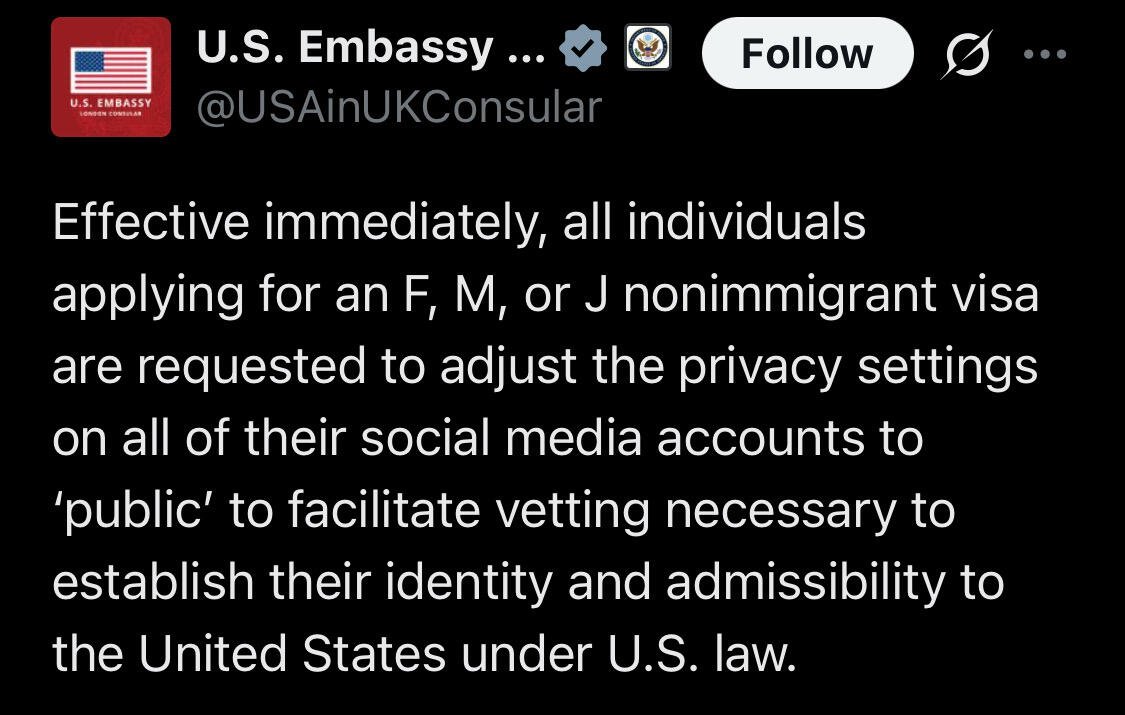Screen dimensions: 1125x715
Task: Open the Grok explain-post icon
Action: 966,54
